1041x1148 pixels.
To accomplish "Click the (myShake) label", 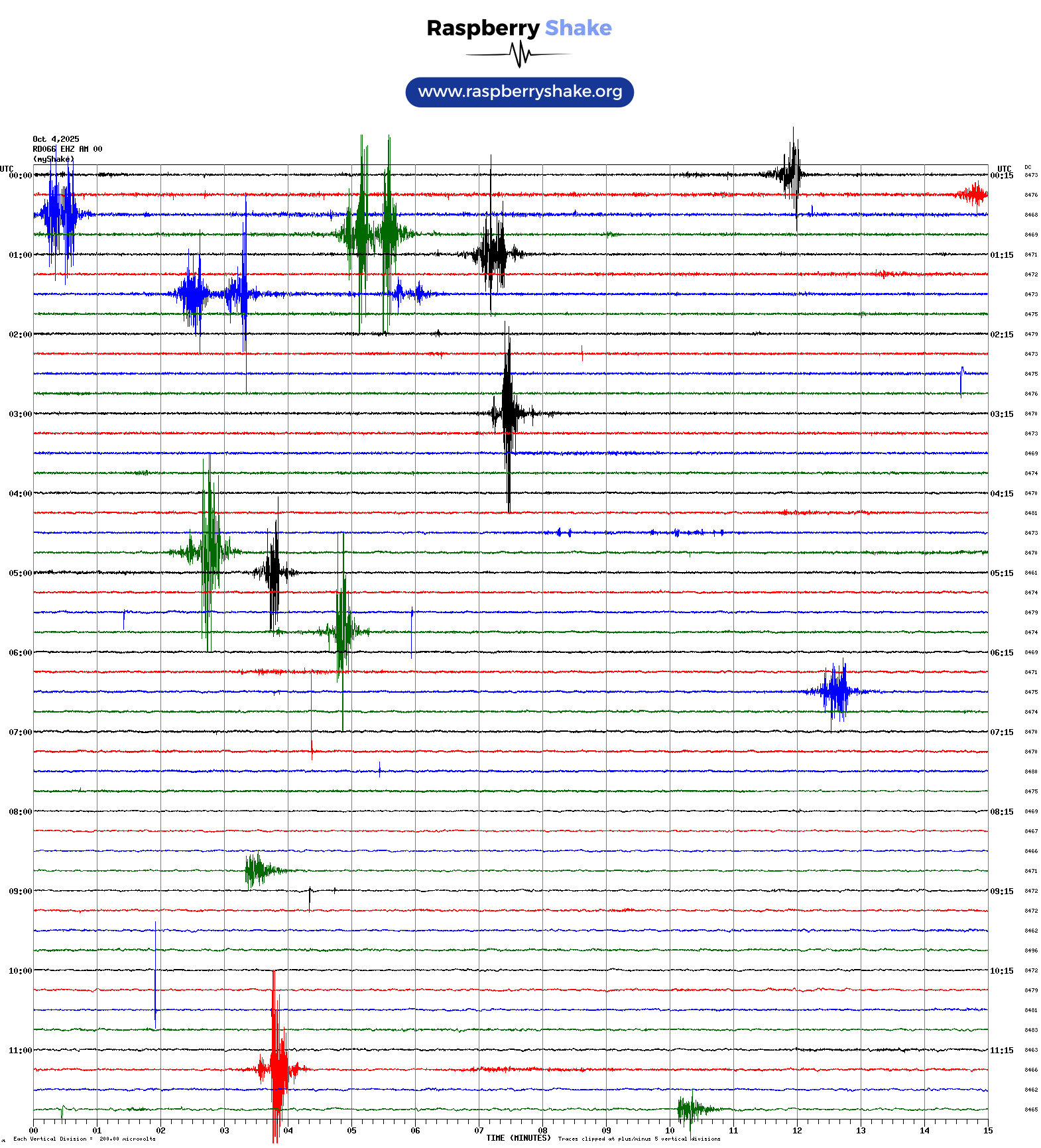I will [53, 159].
